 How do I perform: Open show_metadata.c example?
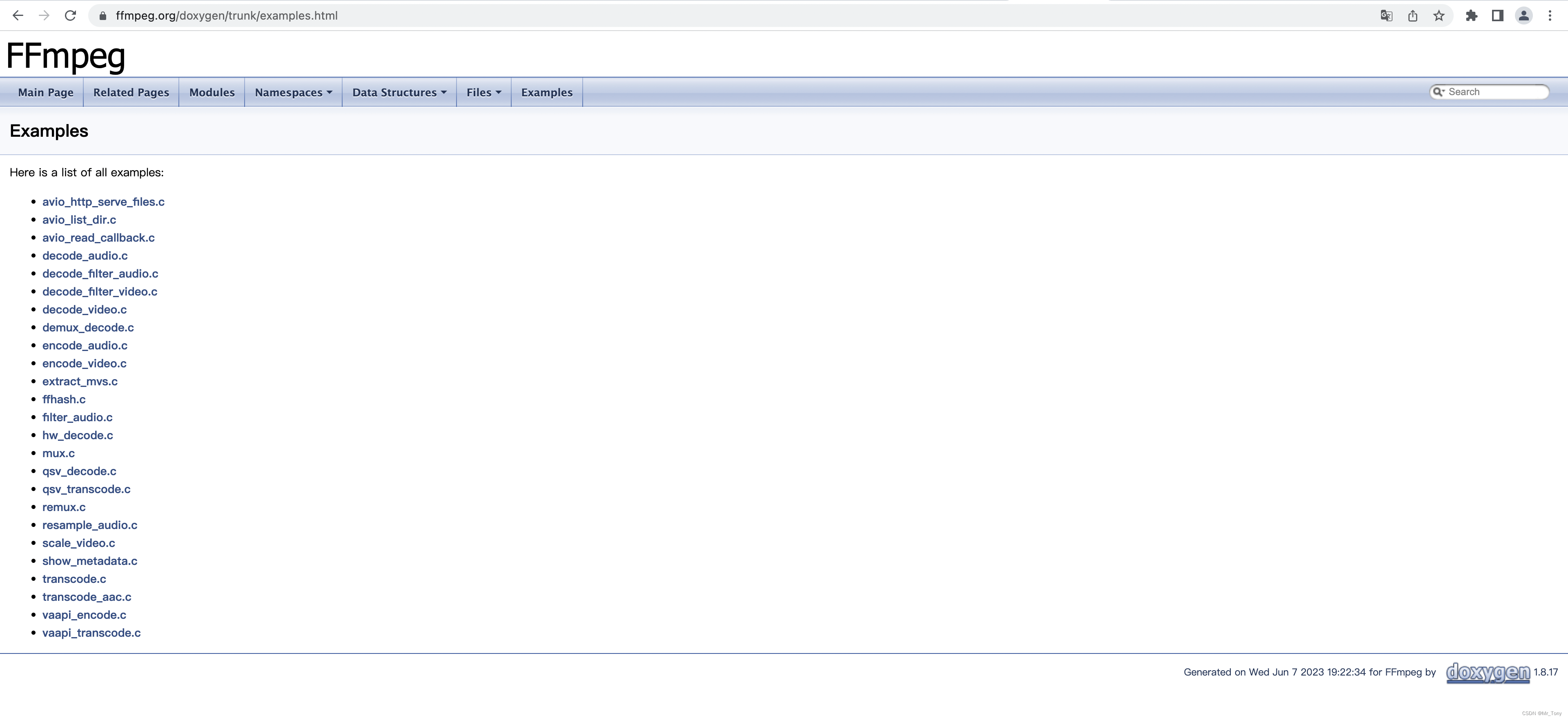click(89, 561)
